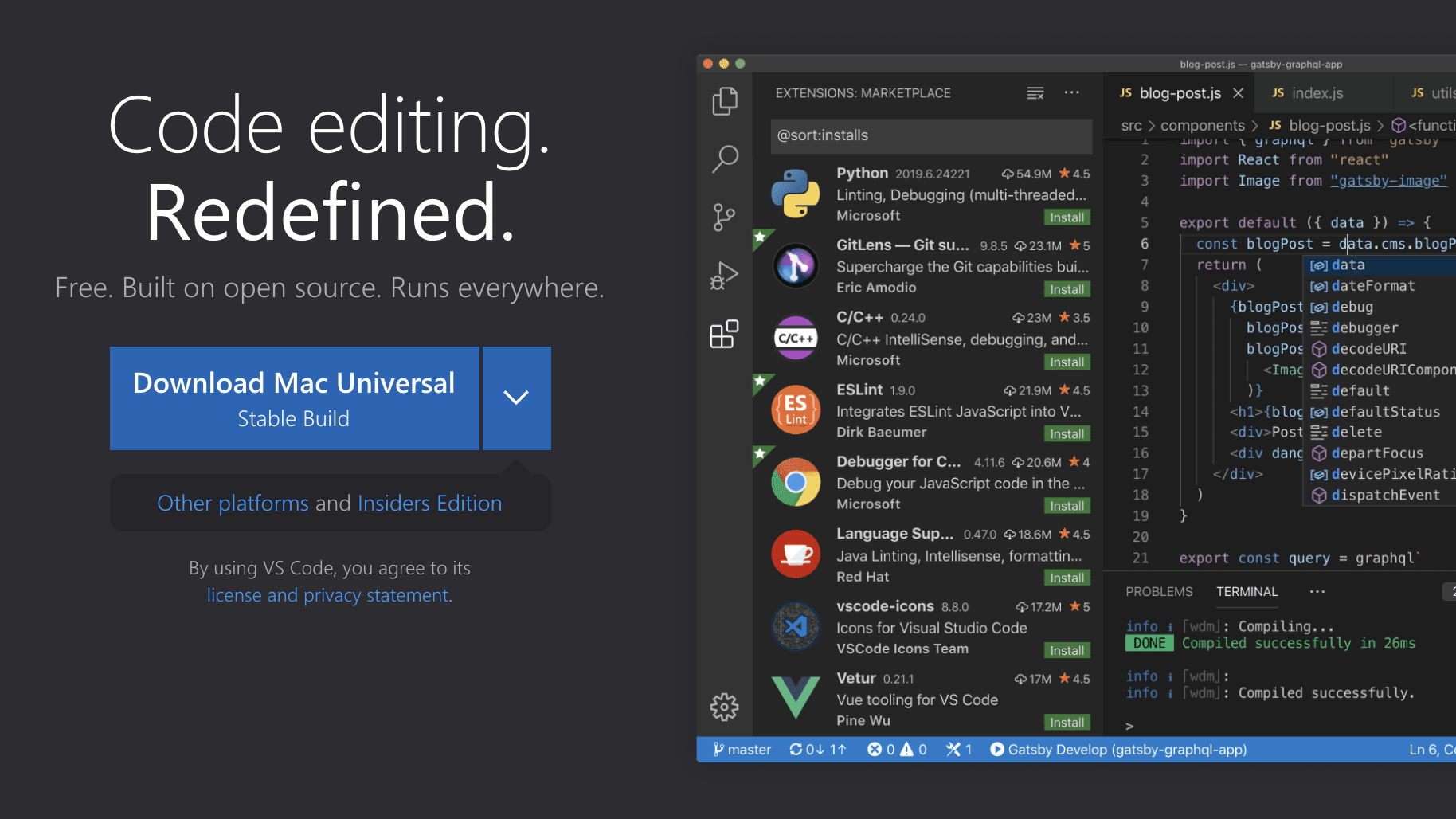The width and height of the screenshot is (1456, 819).
Task: Install the Vetur extension
Action: (x=1067, y=722)
